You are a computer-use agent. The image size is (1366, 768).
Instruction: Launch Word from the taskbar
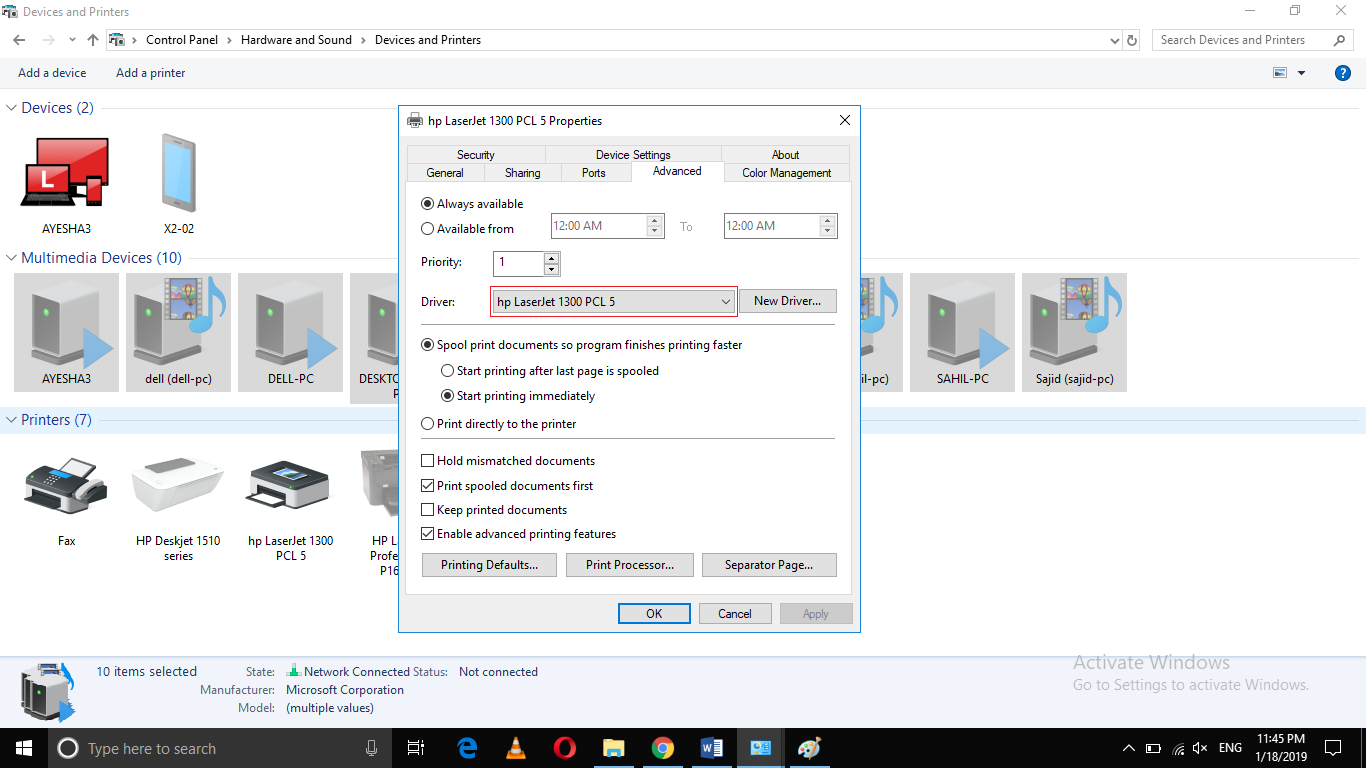pyautogui.click(x=712, y=747)
